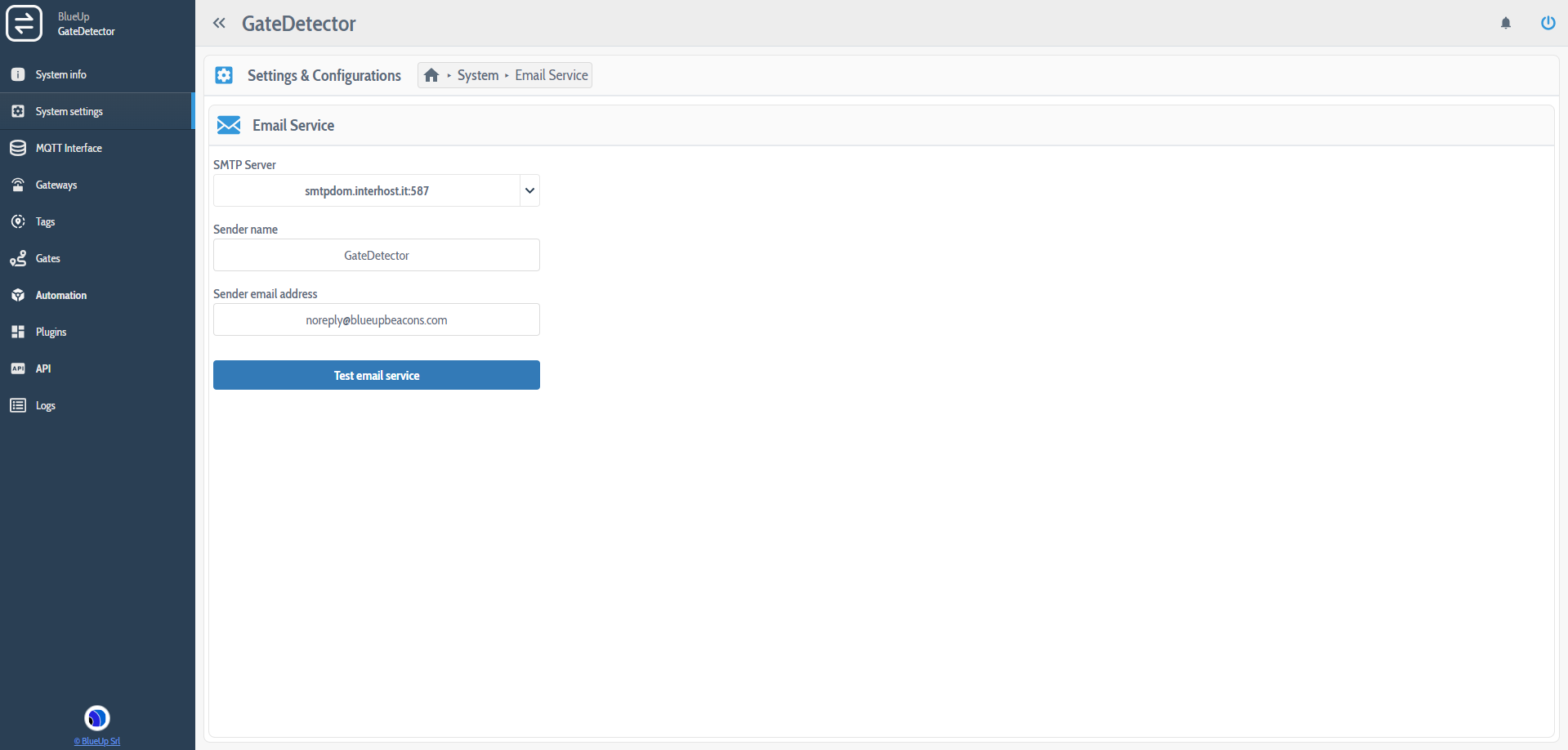Click the Email Service envelope icon
The width and height of the screenshot is (1568, 750).
click(229, 125)
